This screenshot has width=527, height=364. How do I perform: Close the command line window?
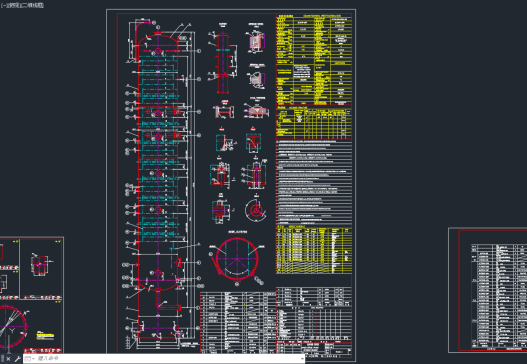8,359
